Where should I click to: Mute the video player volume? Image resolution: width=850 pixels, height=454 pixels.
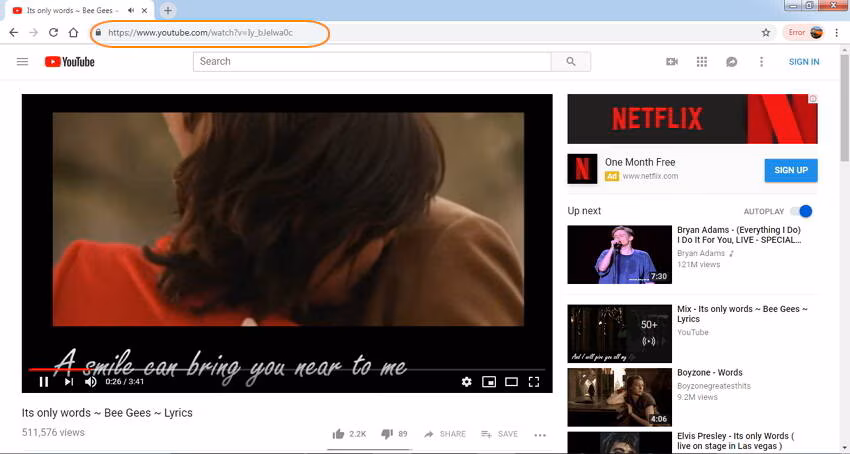coord(91,382)
